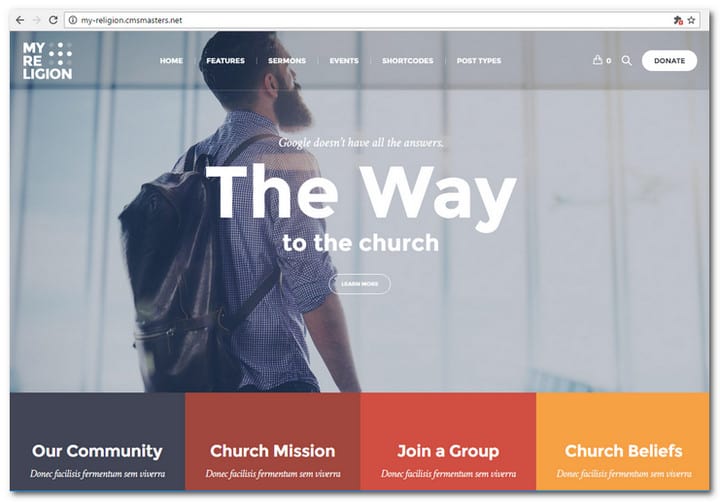The image size is (720, 502).
Task: Click the Learn More button
Action: point(360,284)
